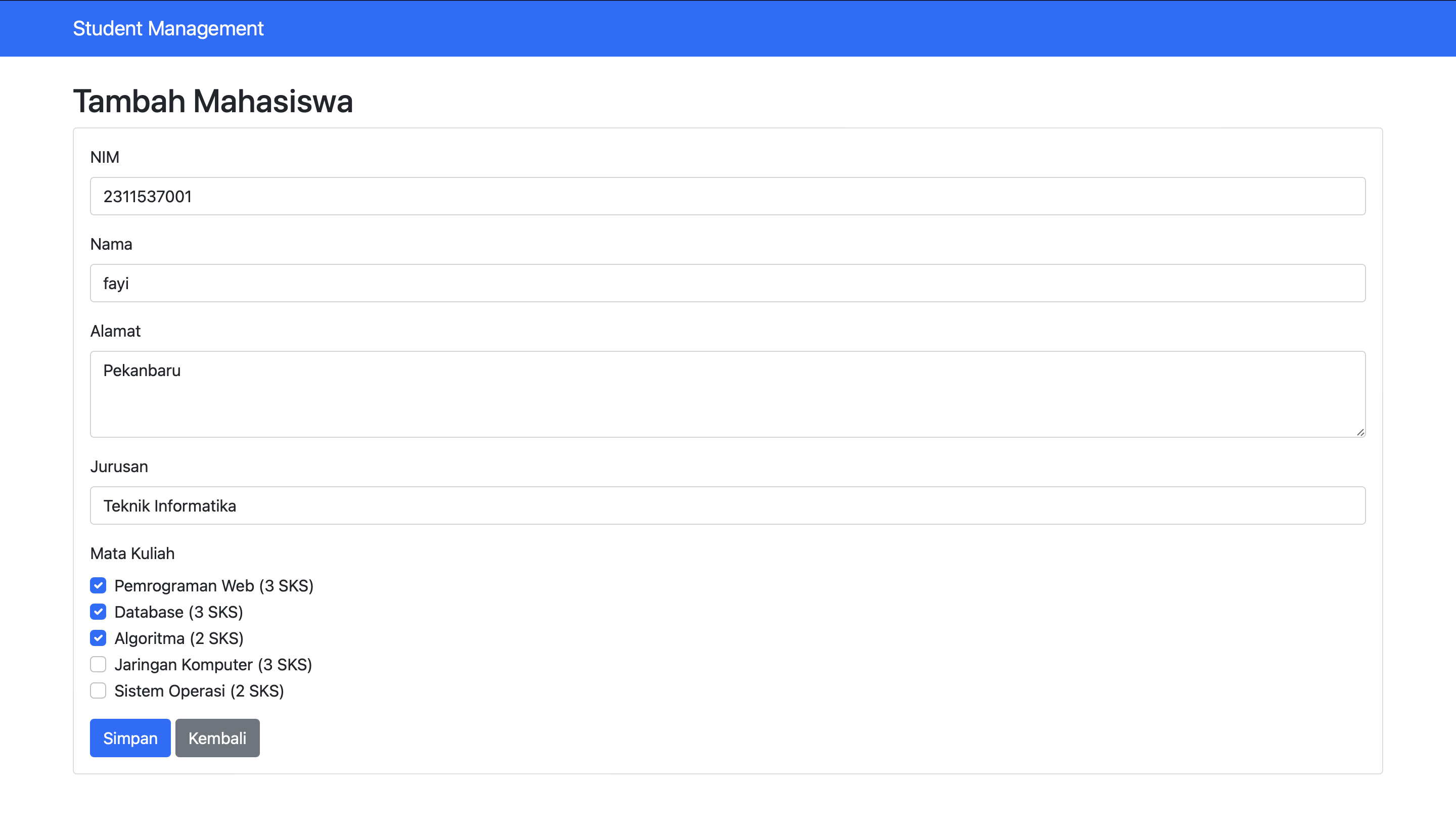Viewport: 1456px width, 829px height.
Task: Click the Jurusan field label
Action: [x=119, y=466]
